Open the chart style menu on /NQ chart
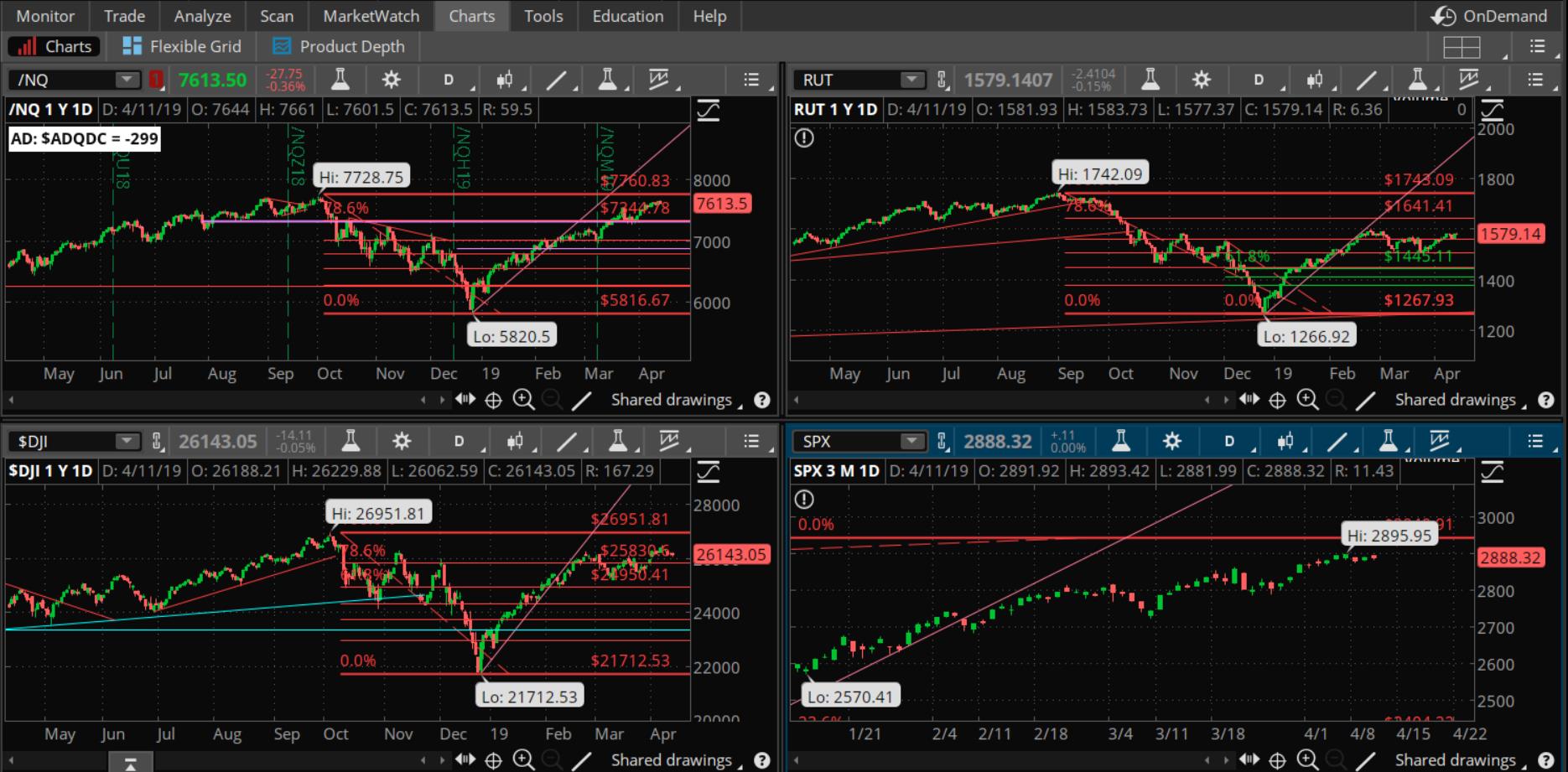The height and width of the screenshot is (772, 1568). tap(505, 80)
